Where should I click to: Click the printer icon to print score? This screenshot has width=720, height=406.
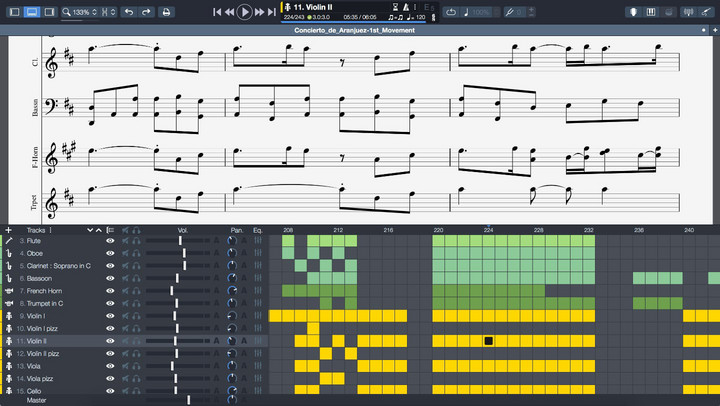164,12
